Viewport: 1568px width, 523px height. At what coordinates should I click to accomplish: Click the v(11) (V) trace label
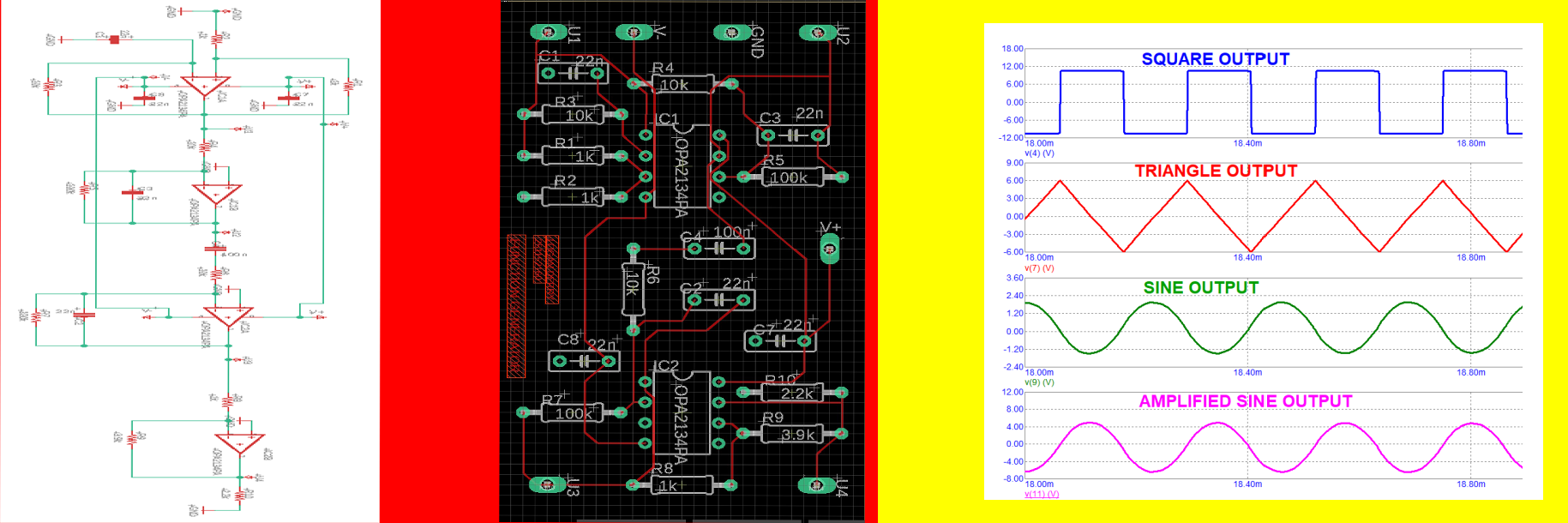click(x=1041, y=494)
